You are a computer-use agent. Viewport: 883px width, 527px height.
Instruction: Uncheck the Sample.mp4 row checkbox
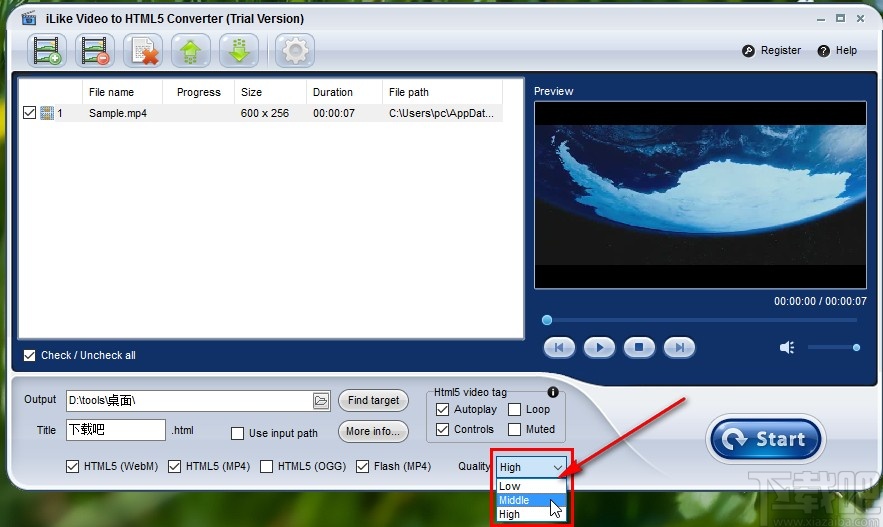pyautogui.click(x=29, y=113)
